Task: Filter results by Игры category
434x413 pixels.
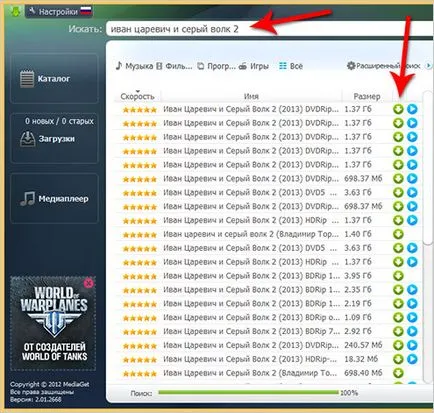Action: pos(254,66)
